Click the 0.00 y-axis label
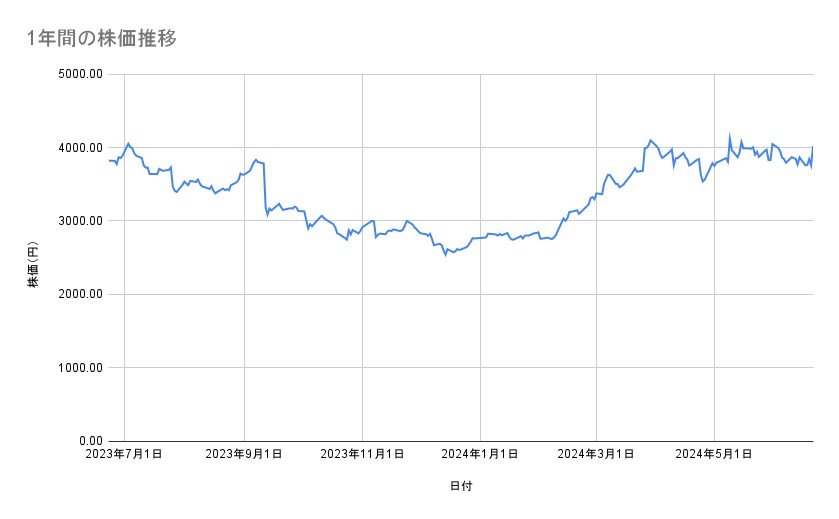 (x=90, y=441)
